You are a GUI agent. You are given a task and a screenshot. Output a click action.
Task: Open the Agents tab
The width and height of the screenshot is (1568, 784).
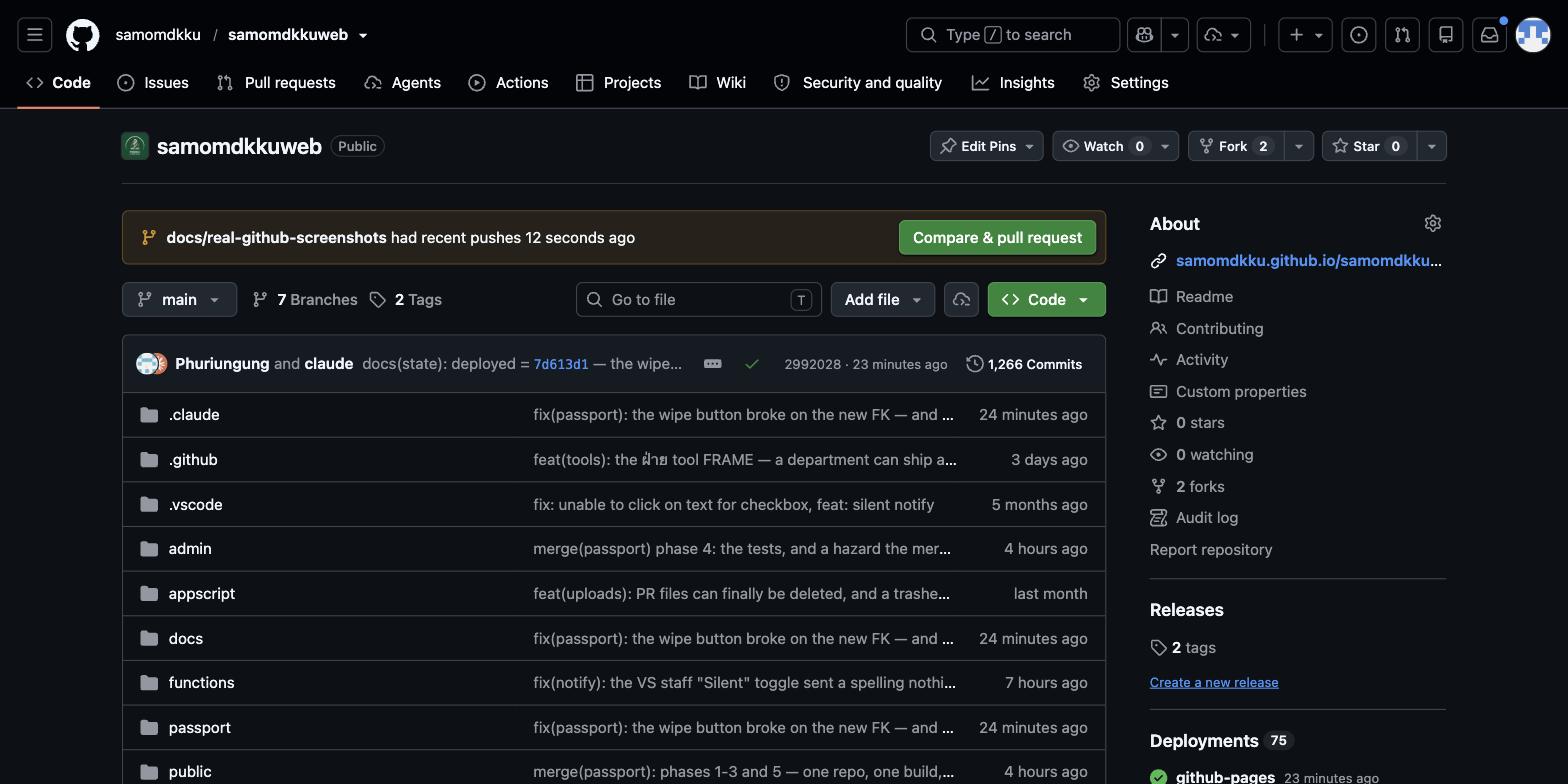pyautogui.click(x=403, y=83)
